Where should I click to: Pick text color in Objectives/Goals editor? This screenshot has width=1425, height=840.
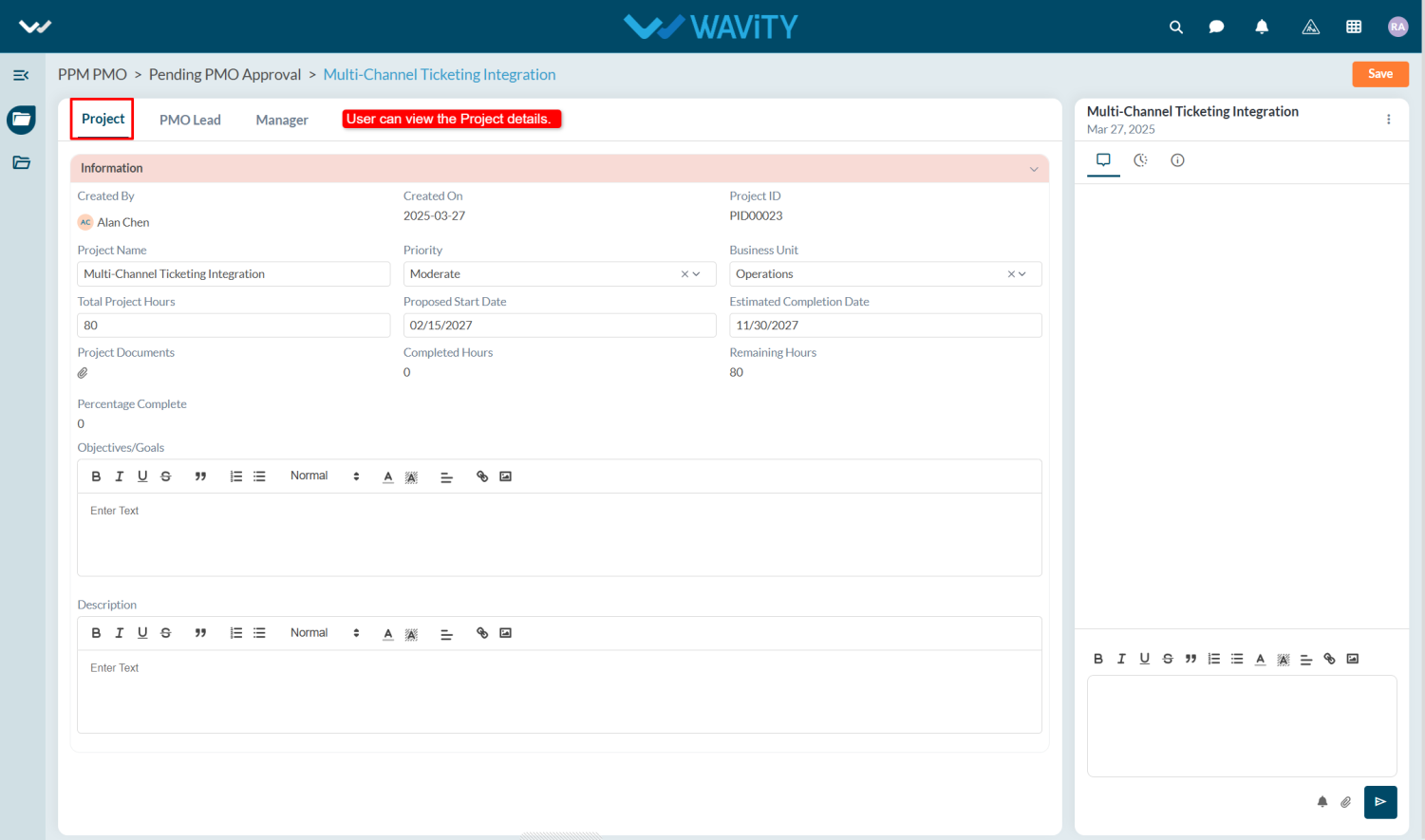click(388, 476)
